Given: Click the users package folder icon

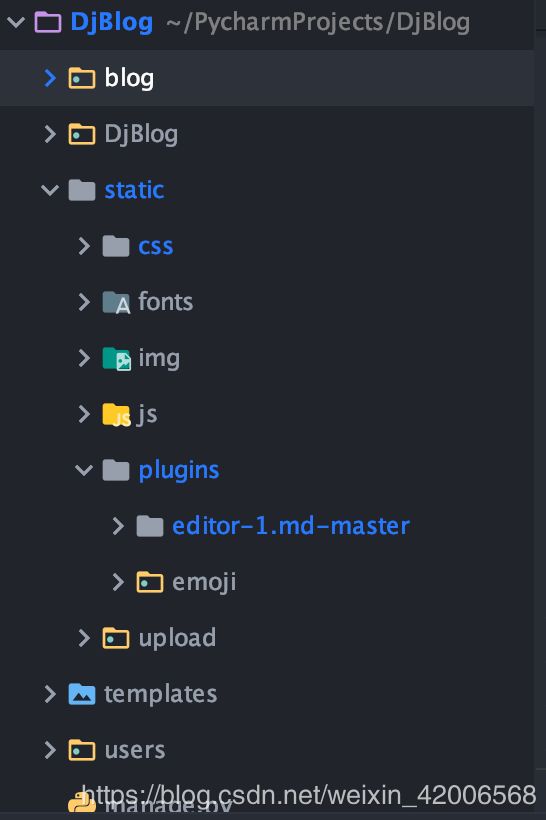Looking at the screenshot, I should [82, 750].
